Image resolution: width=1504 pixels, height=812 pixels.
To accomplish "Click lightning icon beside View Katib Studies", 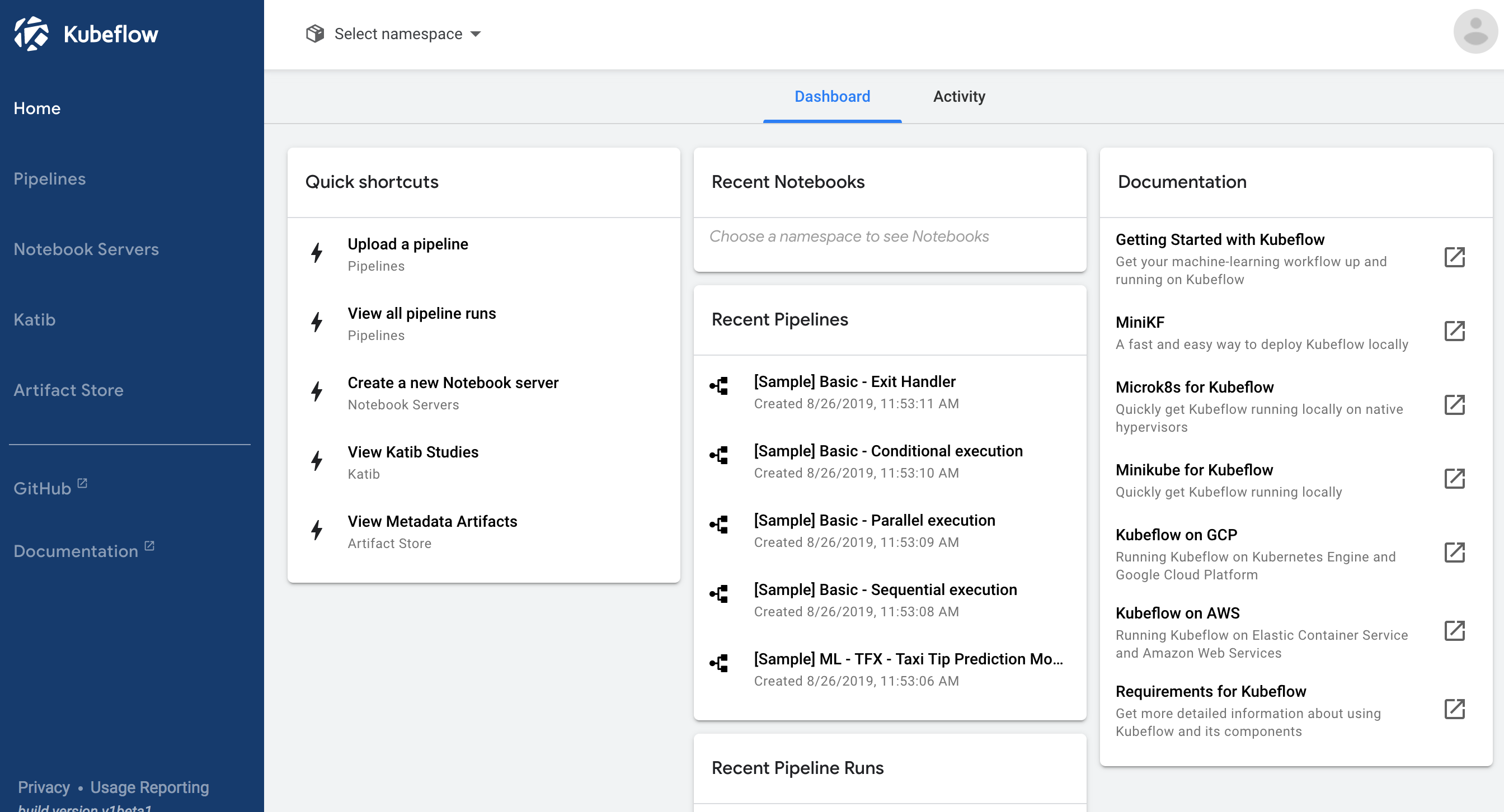I will point(317,461).
